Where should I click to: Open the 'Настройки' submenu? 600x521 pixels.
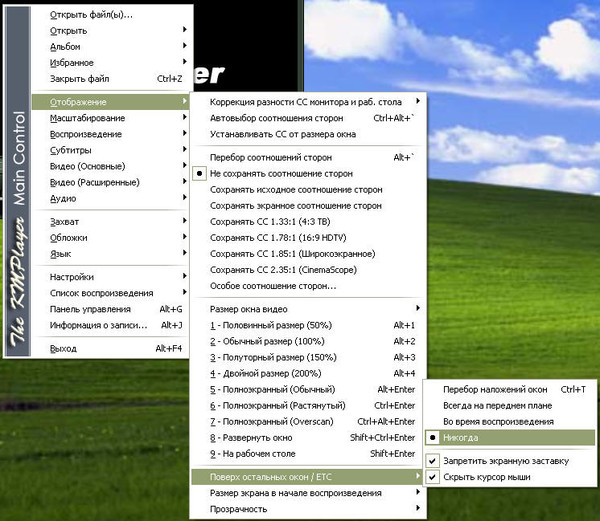[110, 277]
